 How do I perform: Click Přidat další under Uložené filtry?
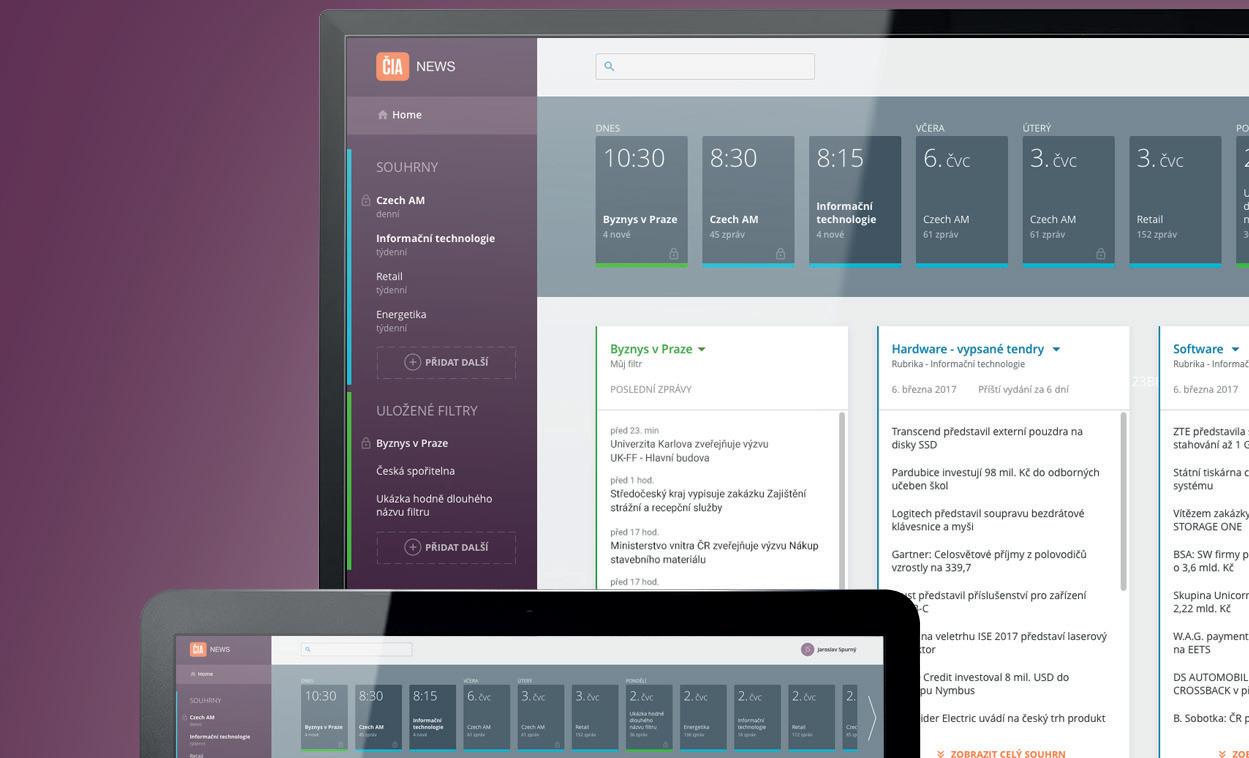coord(446,547)
